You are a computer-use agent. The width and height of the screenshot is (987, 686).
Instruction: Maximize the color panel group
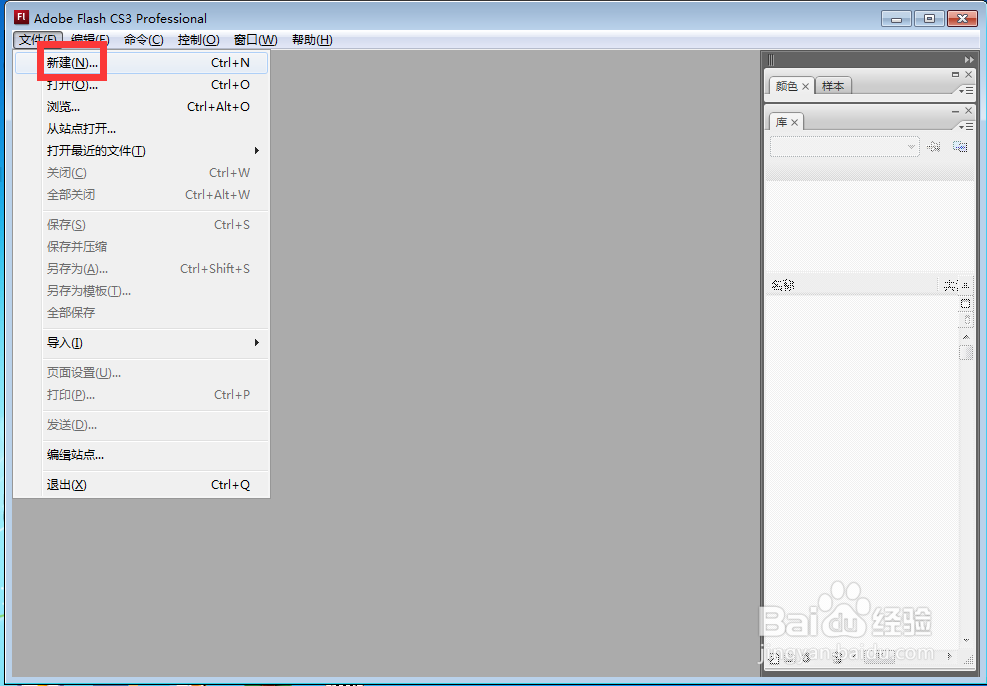(956, 74)
